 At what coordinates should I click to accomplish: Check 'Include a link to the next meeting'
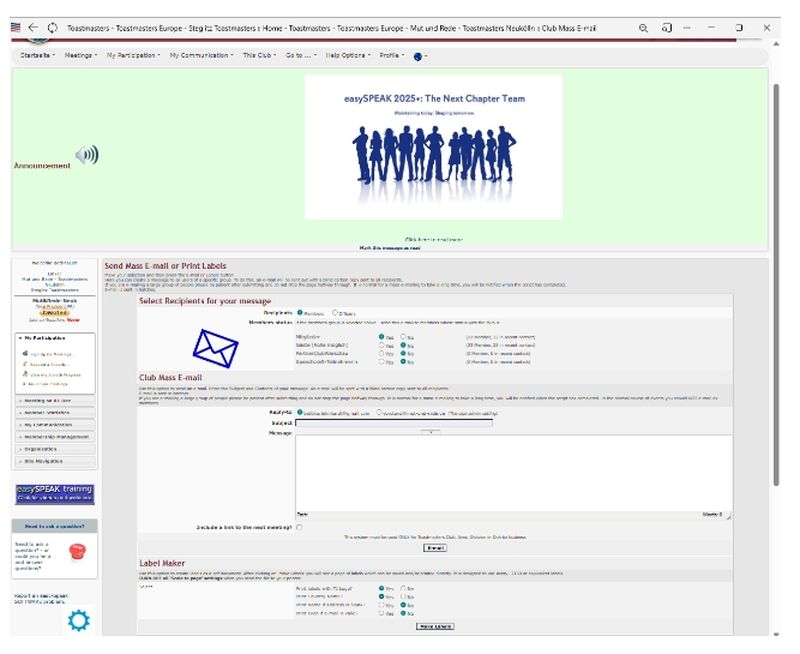pos(299,527)
